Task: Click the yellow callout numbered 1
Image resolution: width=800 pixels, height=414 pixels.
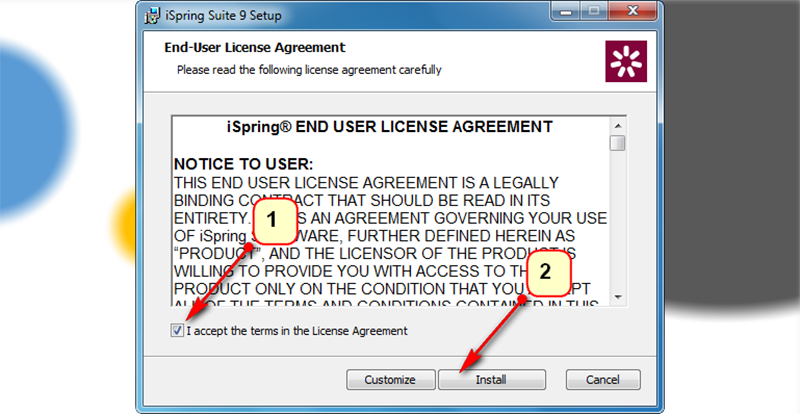Action: click(275, 221)
